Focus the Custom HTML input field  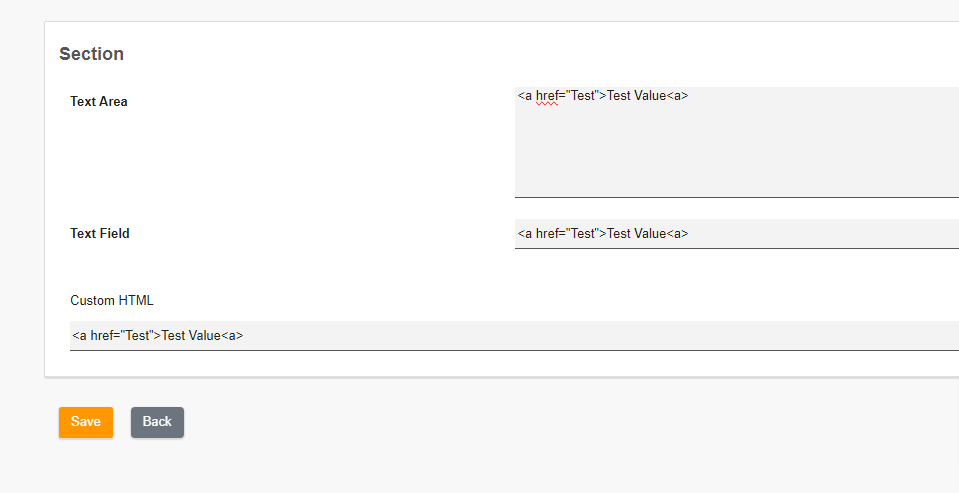click(600, 336)
